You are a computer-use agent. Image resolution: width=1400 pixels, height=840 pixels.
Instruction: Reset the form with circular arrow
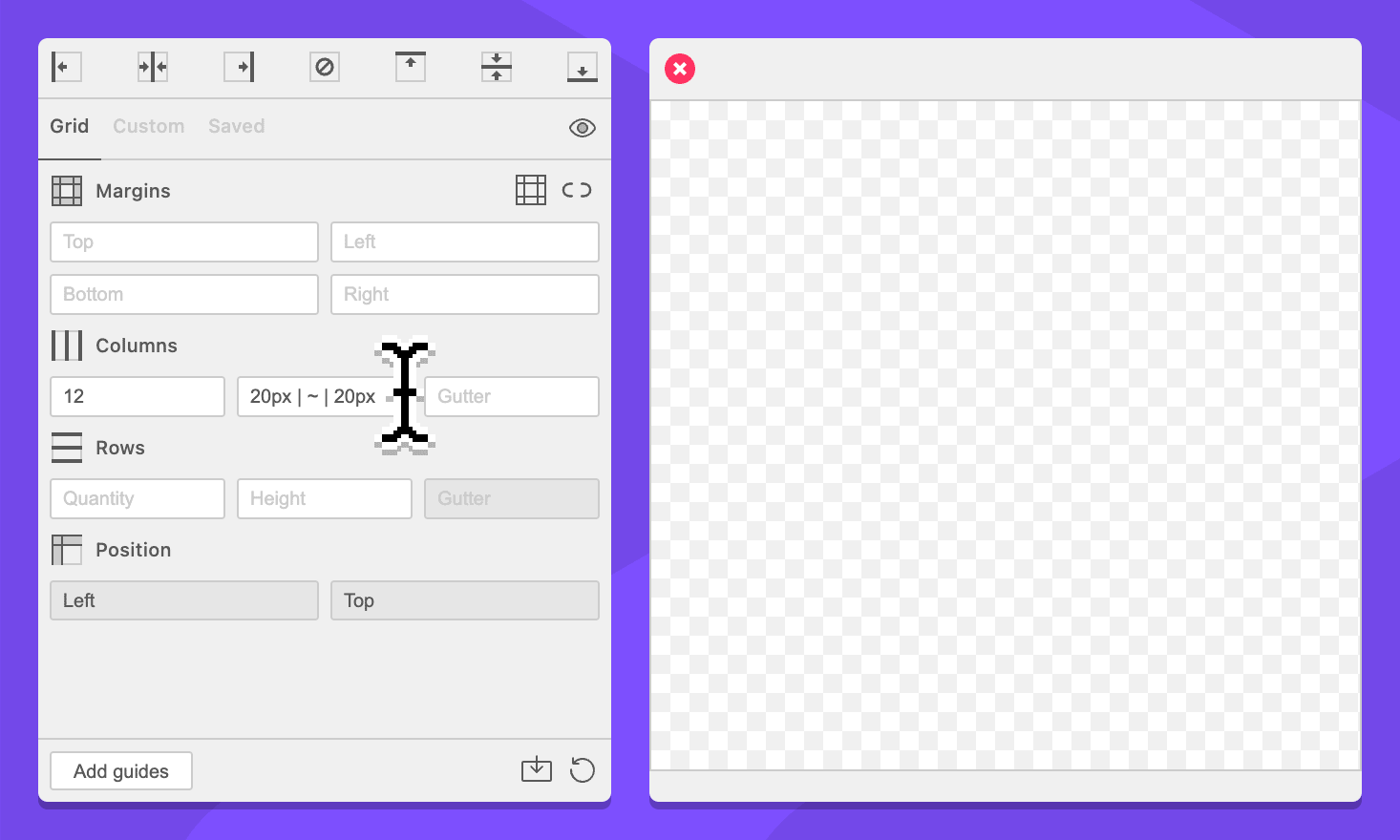pyautogui.click(x=583, y=769)
